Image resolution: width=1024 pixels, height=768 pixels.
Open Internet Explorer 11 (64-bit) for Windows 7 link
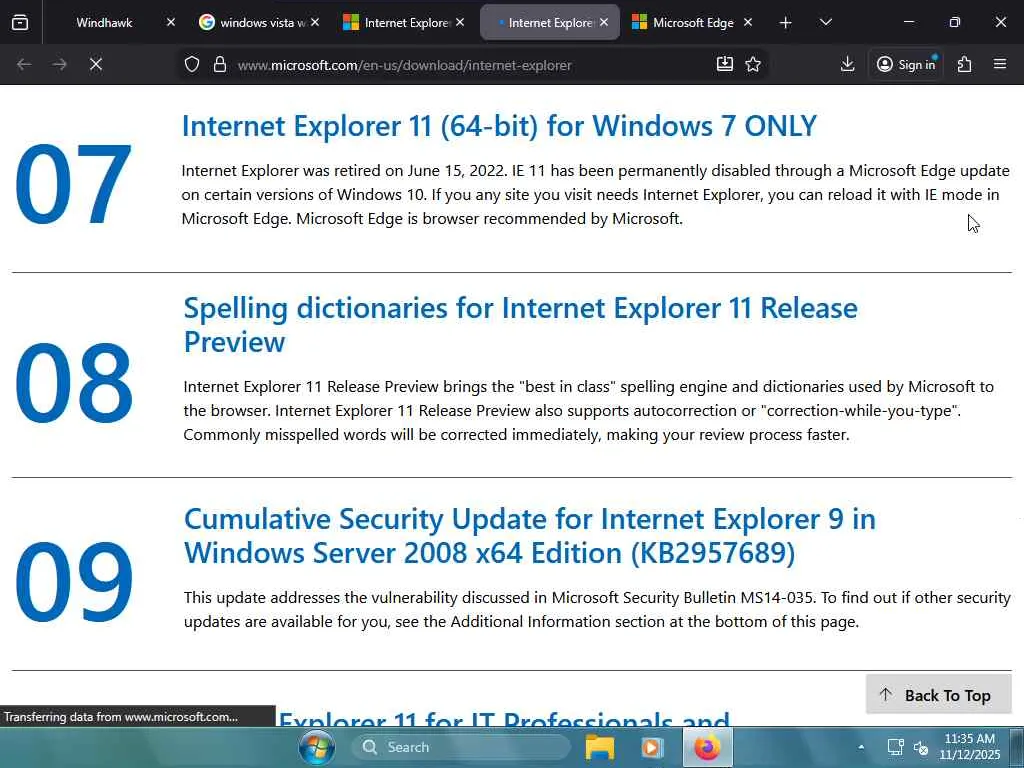tap(499, 125)
